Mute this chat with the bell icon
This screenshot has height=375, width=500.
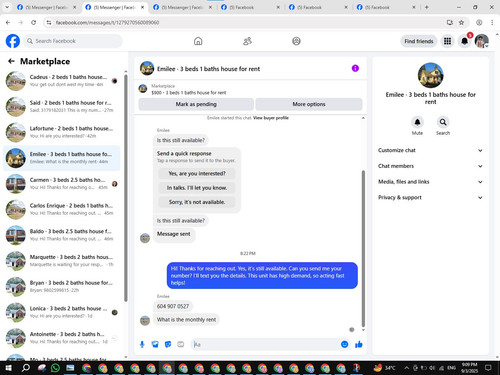(417, 122)
